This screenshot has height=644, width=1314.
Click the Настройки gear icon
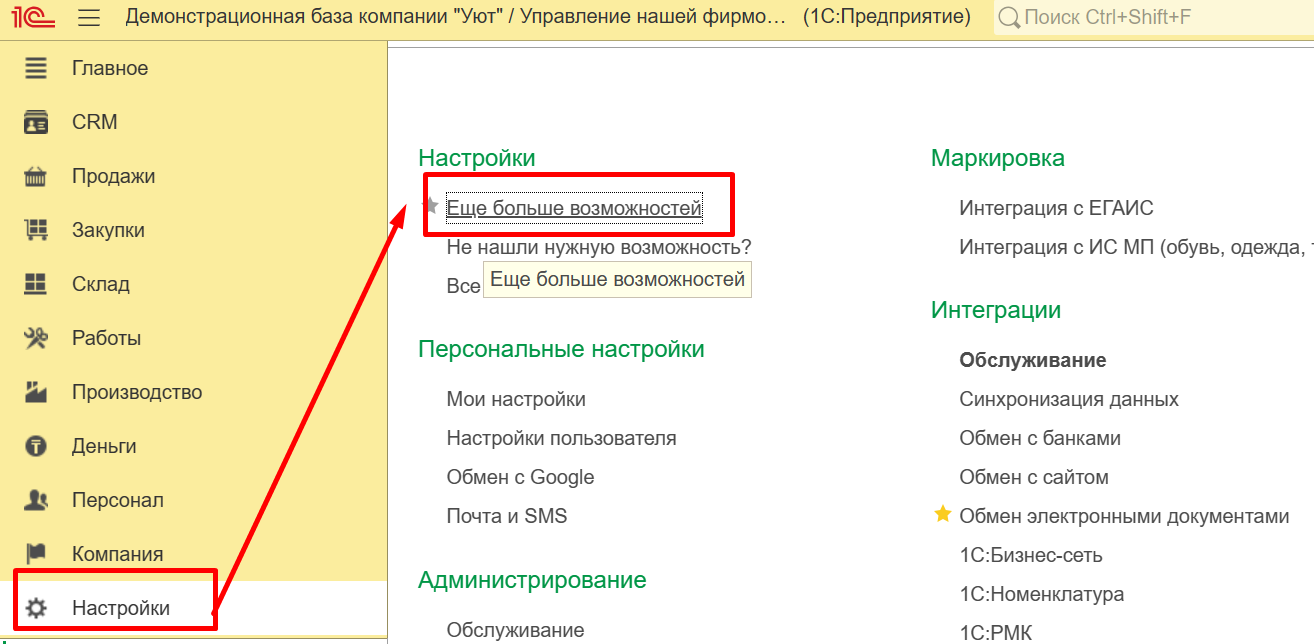coord(36,608)
